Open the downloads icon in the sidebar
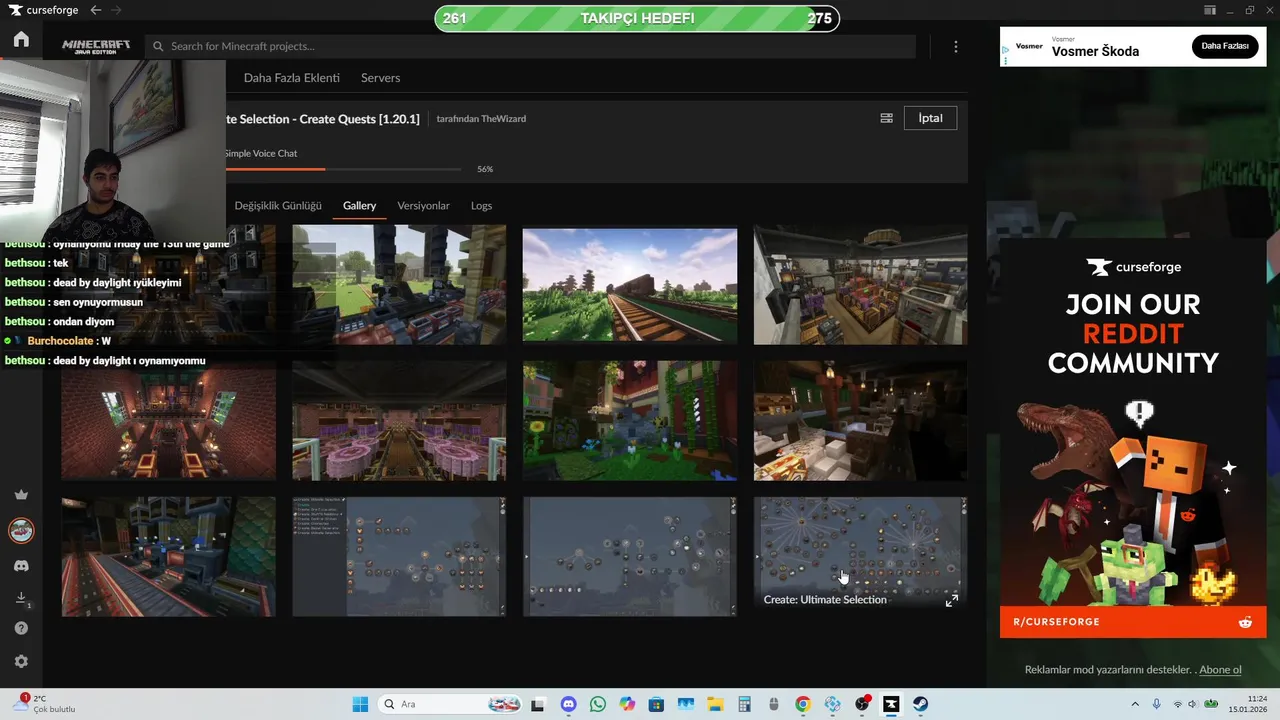 pos(21,598)
